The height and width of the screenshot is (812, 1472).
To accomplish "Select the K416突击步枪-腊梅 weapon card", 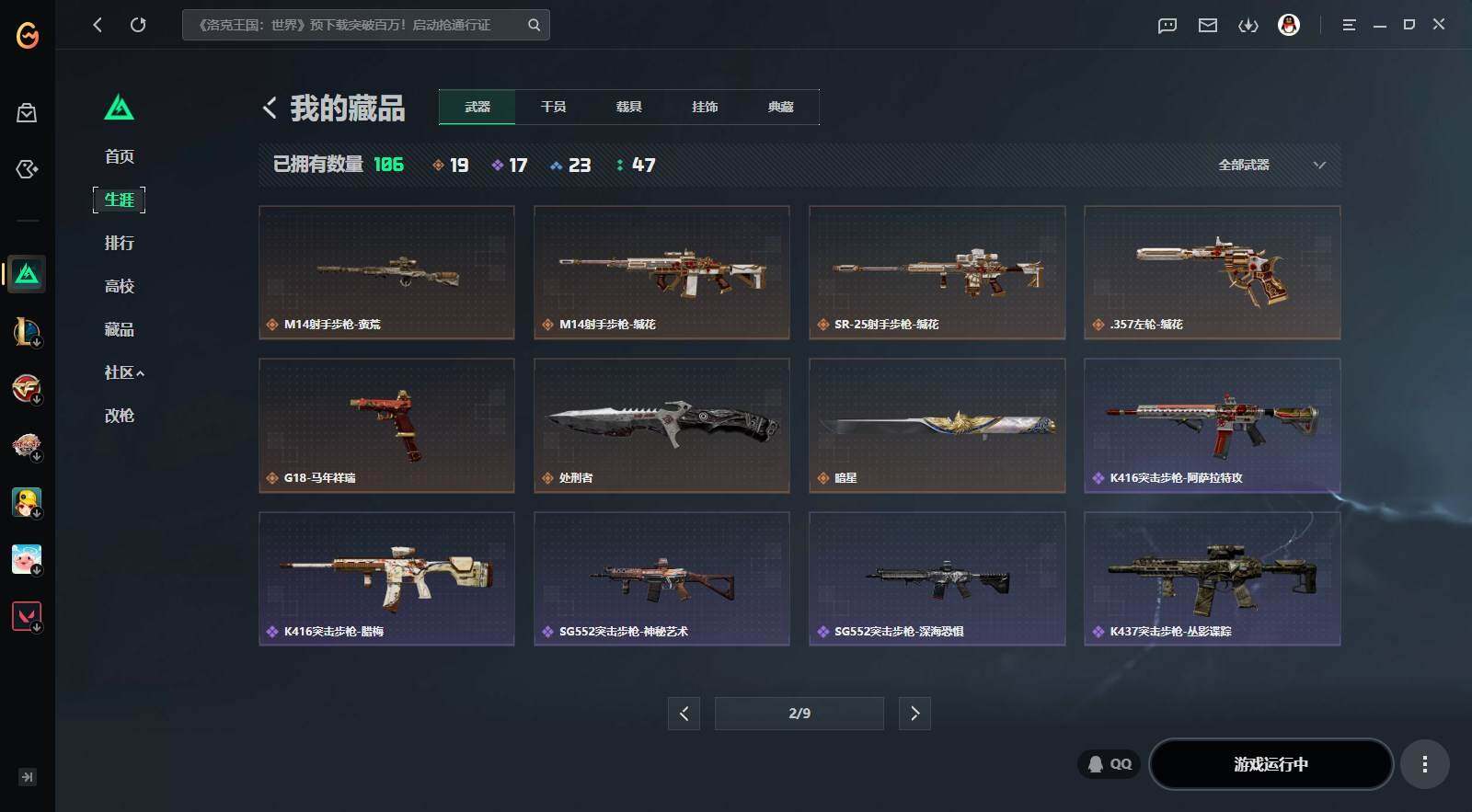I will pos(386,578).
